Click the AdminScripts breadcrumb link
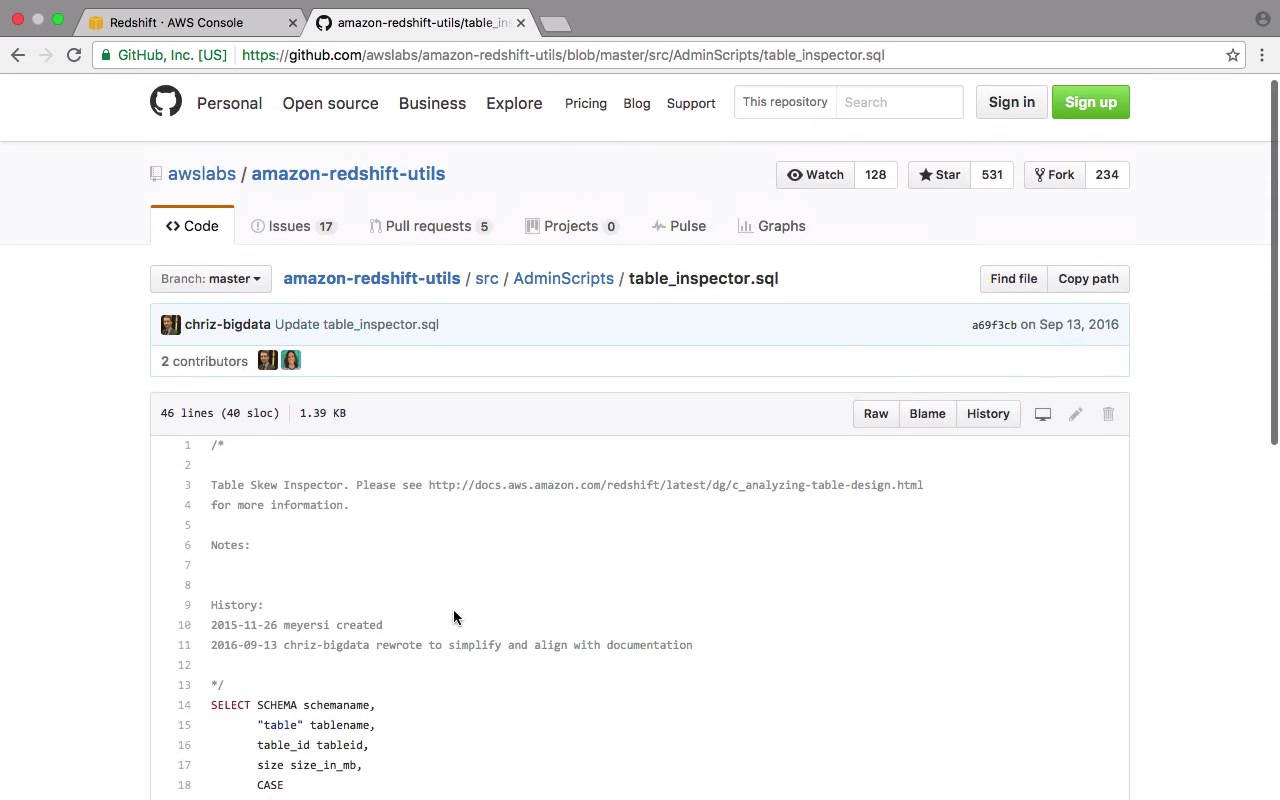Image resolution: width=1280 pixels, height=800 pixels. (563, 279)
